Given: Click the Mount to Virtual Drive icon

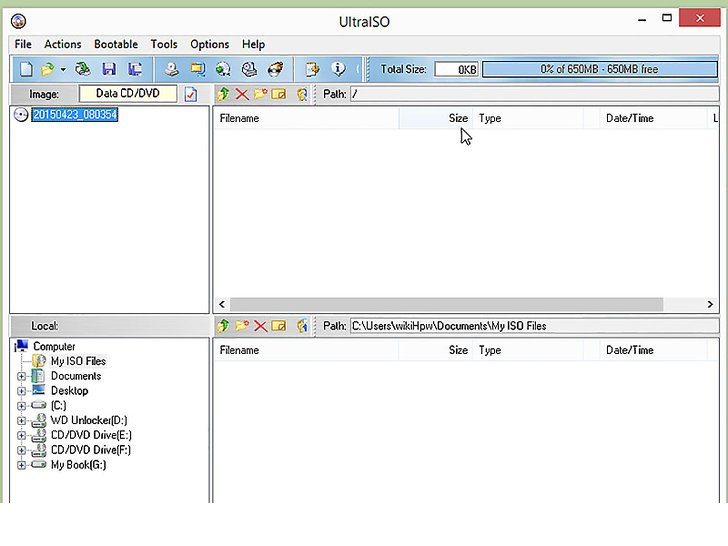Looking at the screenshot, I should click(x=223, y=69).
